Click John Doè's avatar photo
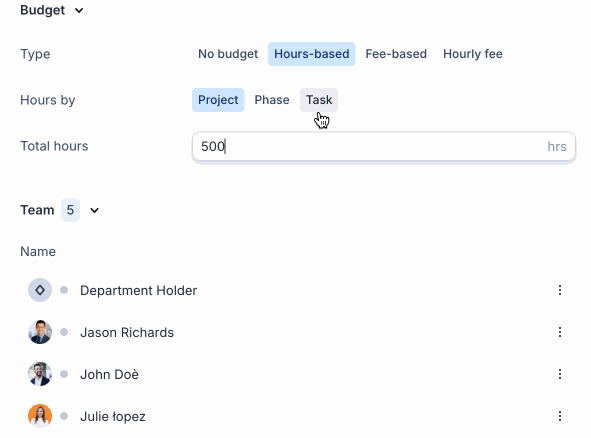 click(40, 374)
